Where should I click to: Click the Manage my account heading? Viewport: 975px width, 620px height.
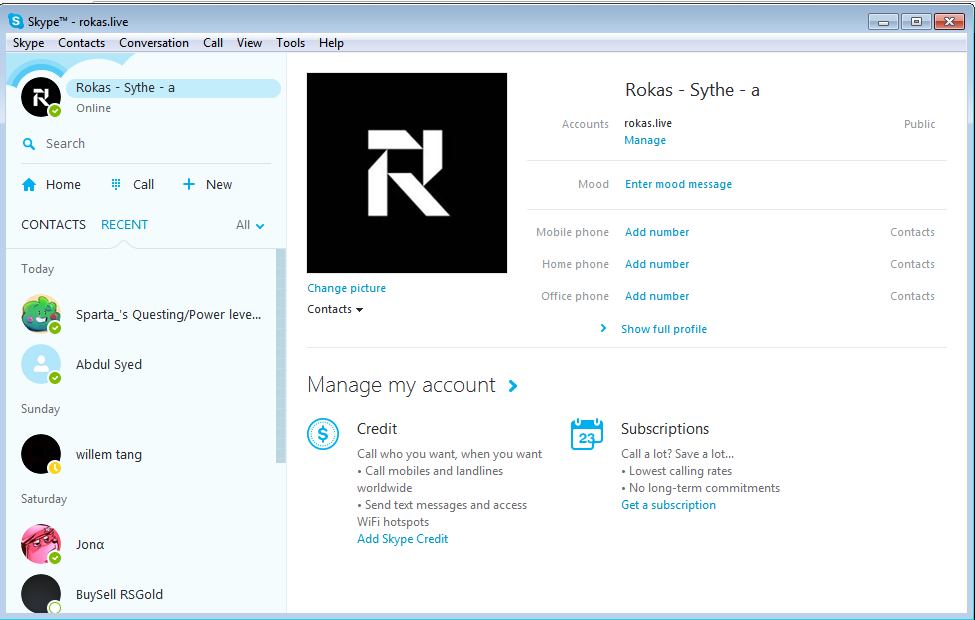401,386
